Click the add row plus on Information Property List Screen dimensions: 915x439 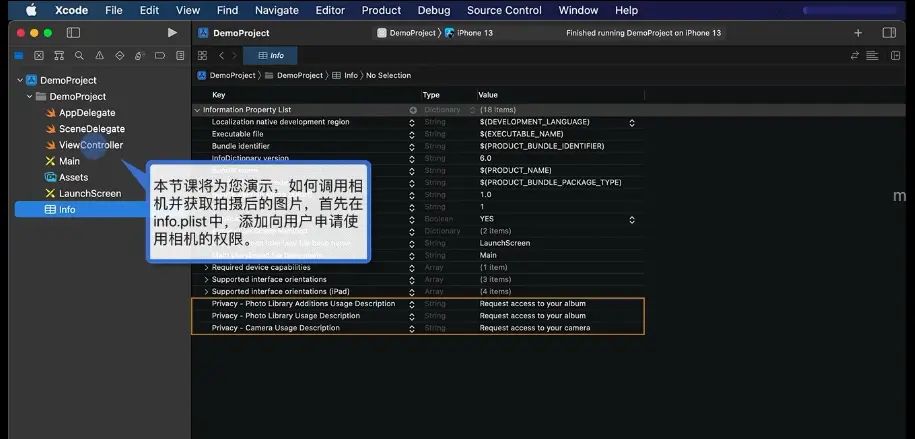tap(413, 110)
